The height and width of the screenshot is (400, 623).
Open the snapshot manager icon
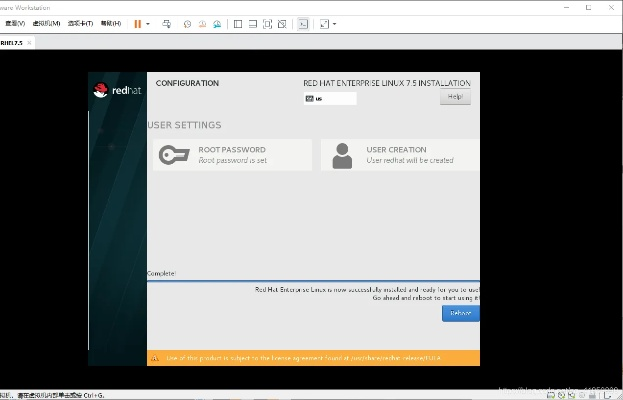215,23
